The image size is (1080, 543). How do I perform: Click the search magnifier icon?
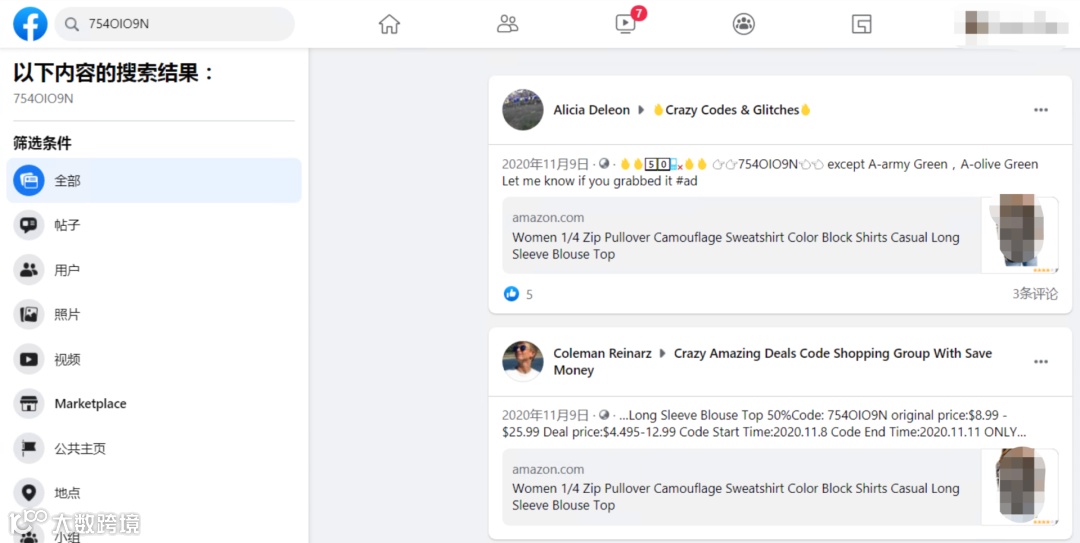coord(72,24)
